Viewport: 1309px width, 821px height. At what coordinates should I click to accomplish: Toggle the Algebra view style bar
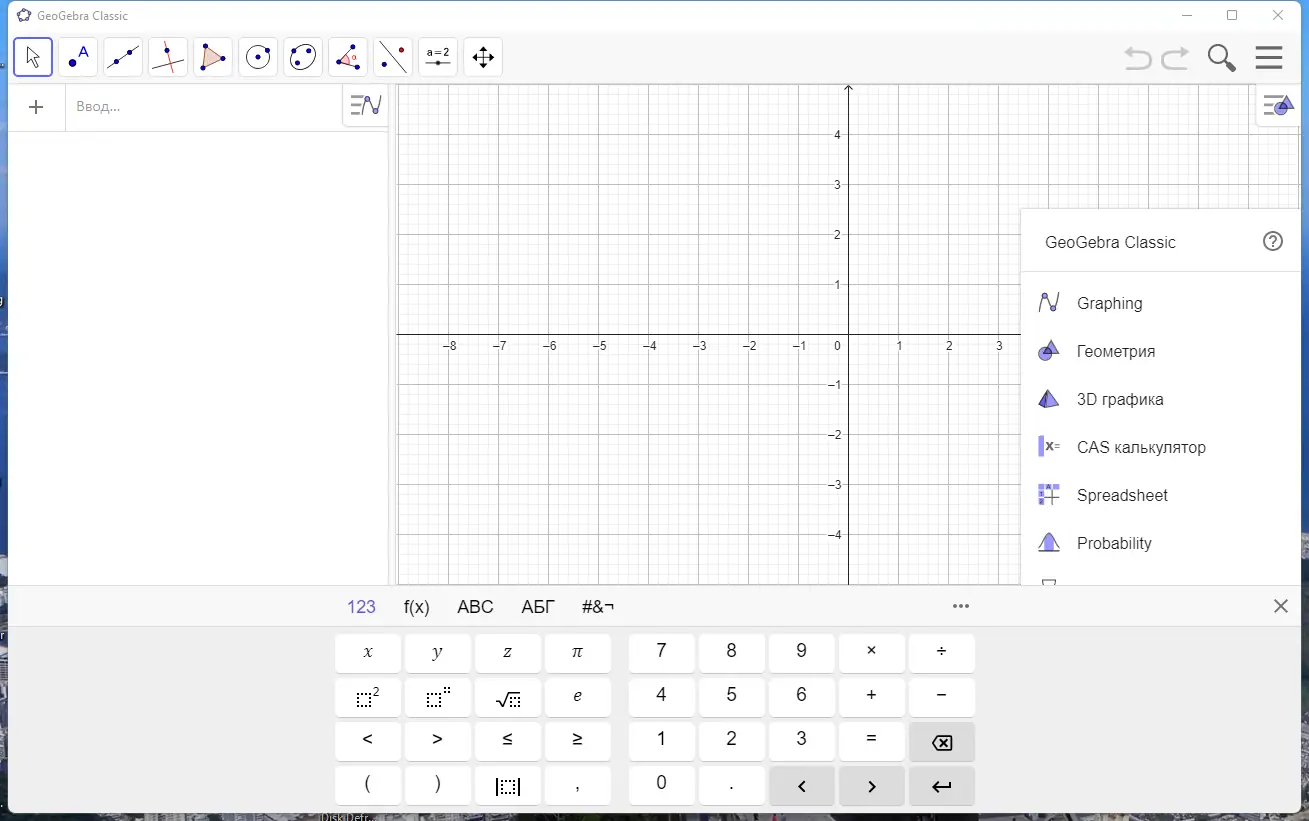366,104
